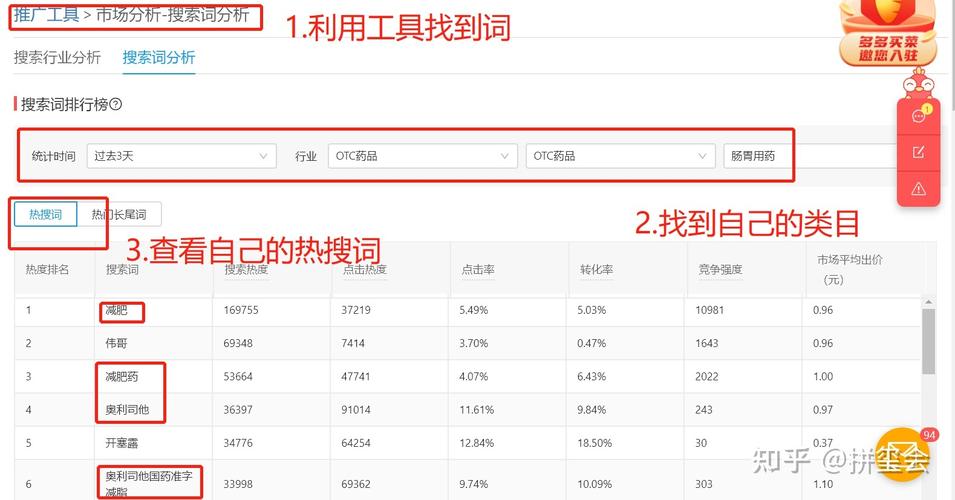Sort by 点击热度 column header
The image size is (955, 500).
coord(364,269)
